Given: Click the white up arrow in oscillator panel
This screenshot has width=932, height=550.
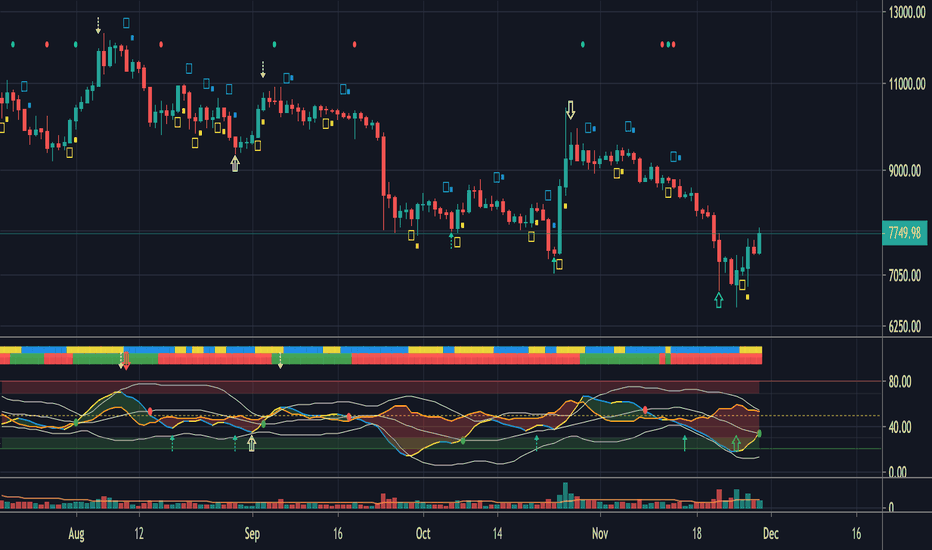Looking at the screenshot, I should pyautogui.click(x=251, y=443).
